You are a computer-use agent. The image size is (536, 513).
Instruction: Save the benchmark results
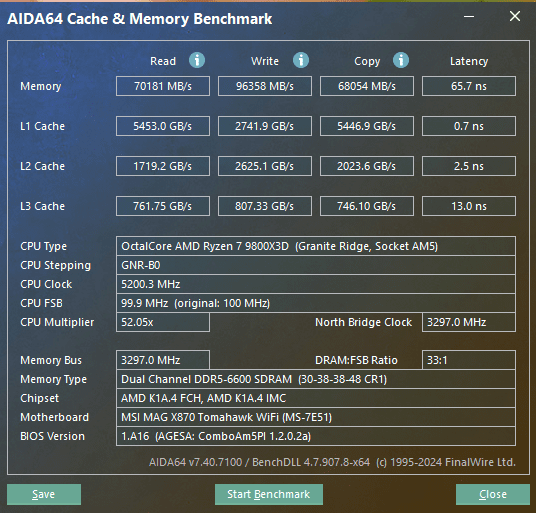[44, 494]
